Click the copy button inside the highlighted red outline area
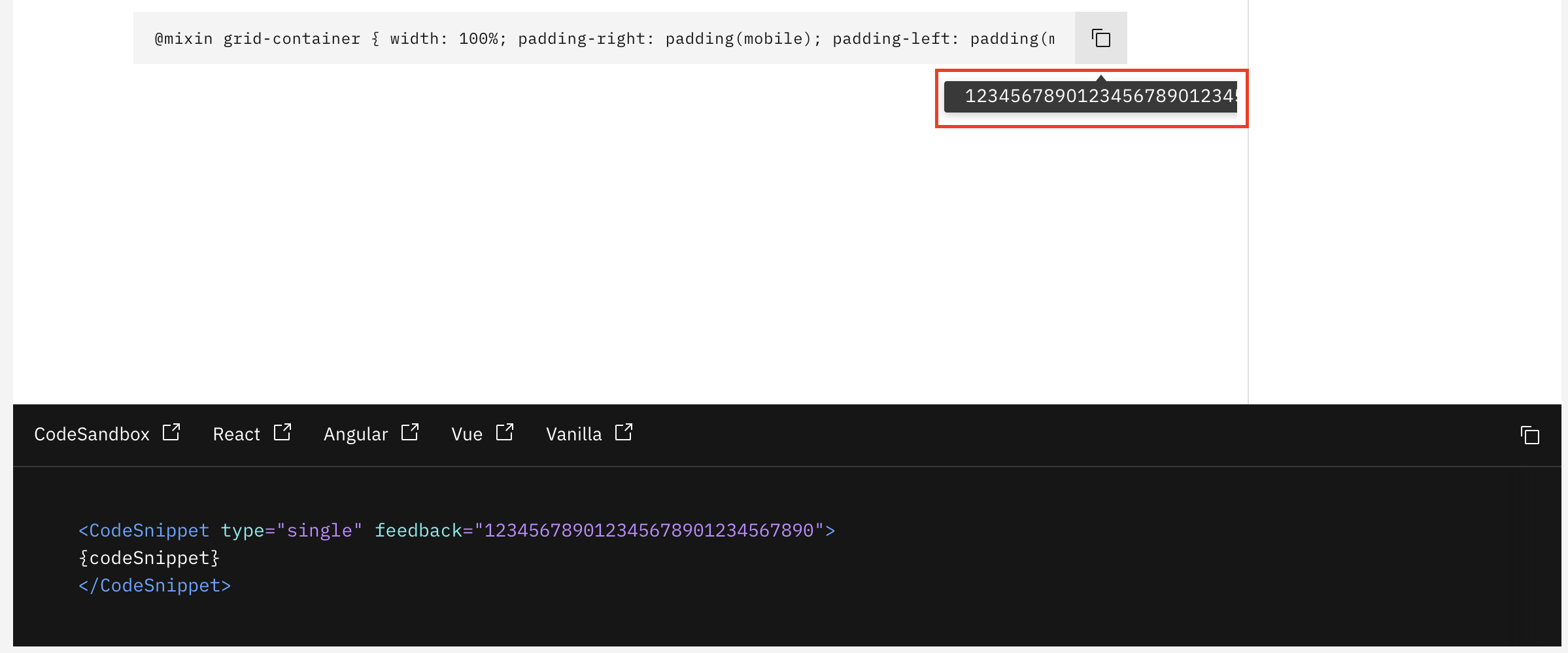This screenshot has width=1568, height=653. click(1100, 38)
